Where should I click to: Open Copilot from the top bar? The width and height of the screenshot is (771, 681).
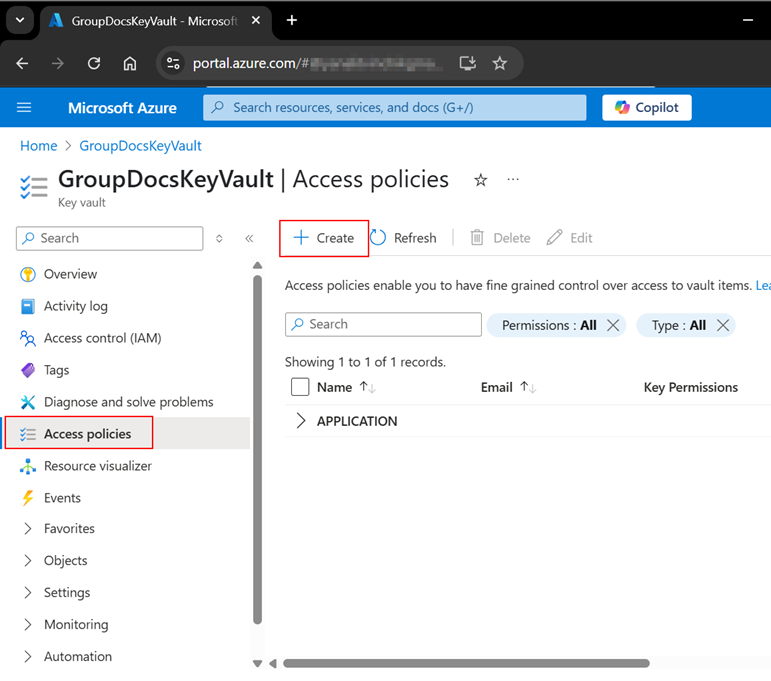point(646,108)
